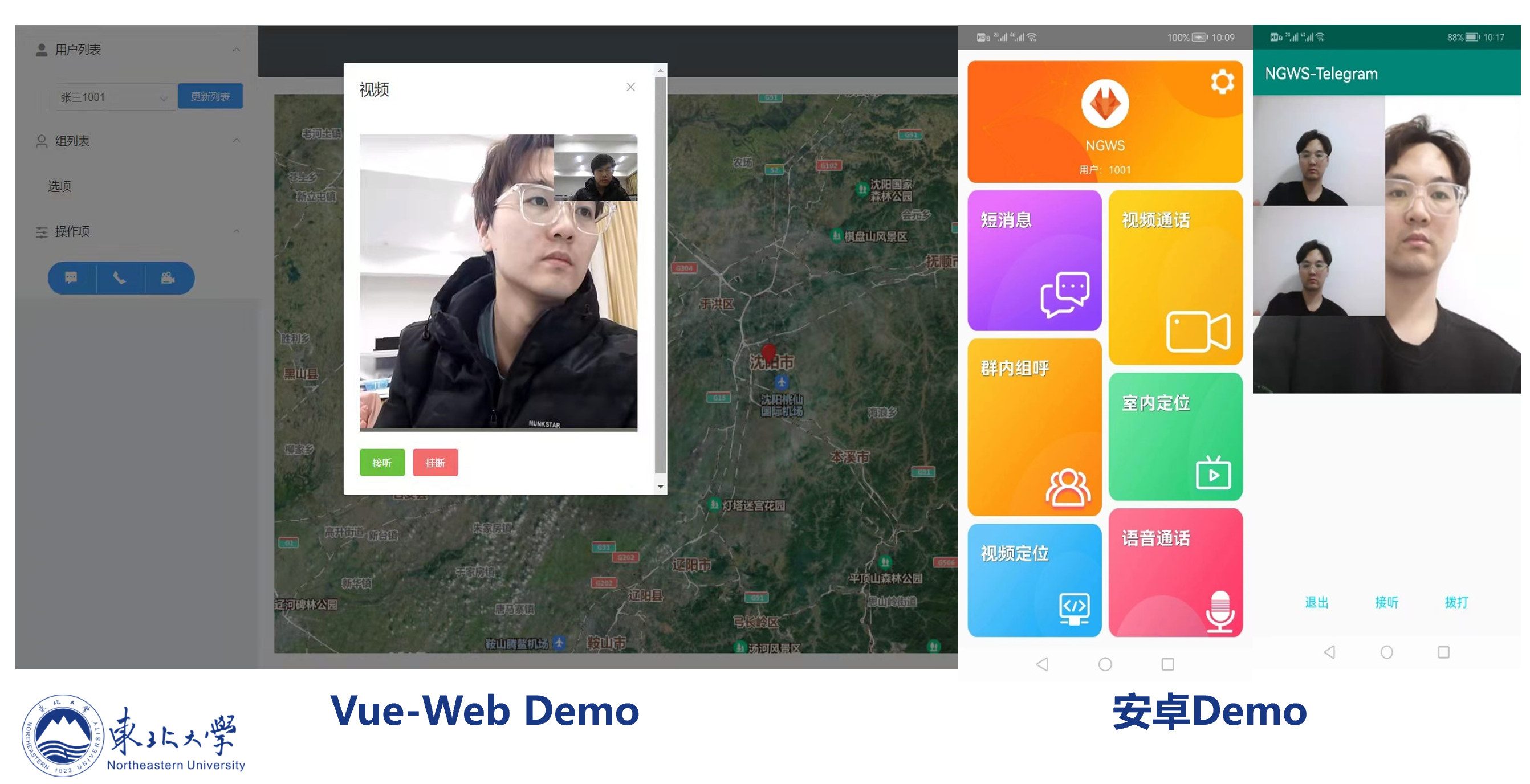Image resolution: width=1530 pixels, height=784 pixels.
Task: Click the video dialog's scroll down arrow
Action: pyautogui.click(x=660, y=487)
